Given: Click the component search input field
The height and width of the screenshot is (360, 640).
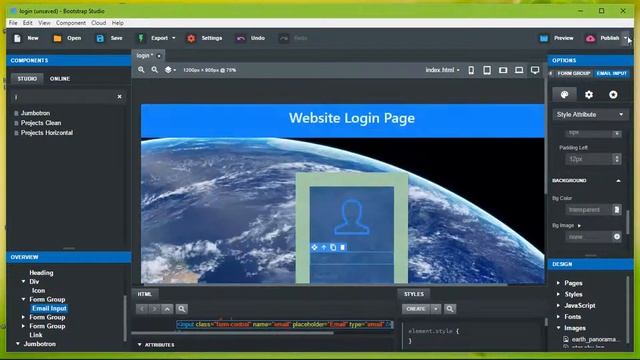Looking at the screenshot, I should tap(63, 97).
